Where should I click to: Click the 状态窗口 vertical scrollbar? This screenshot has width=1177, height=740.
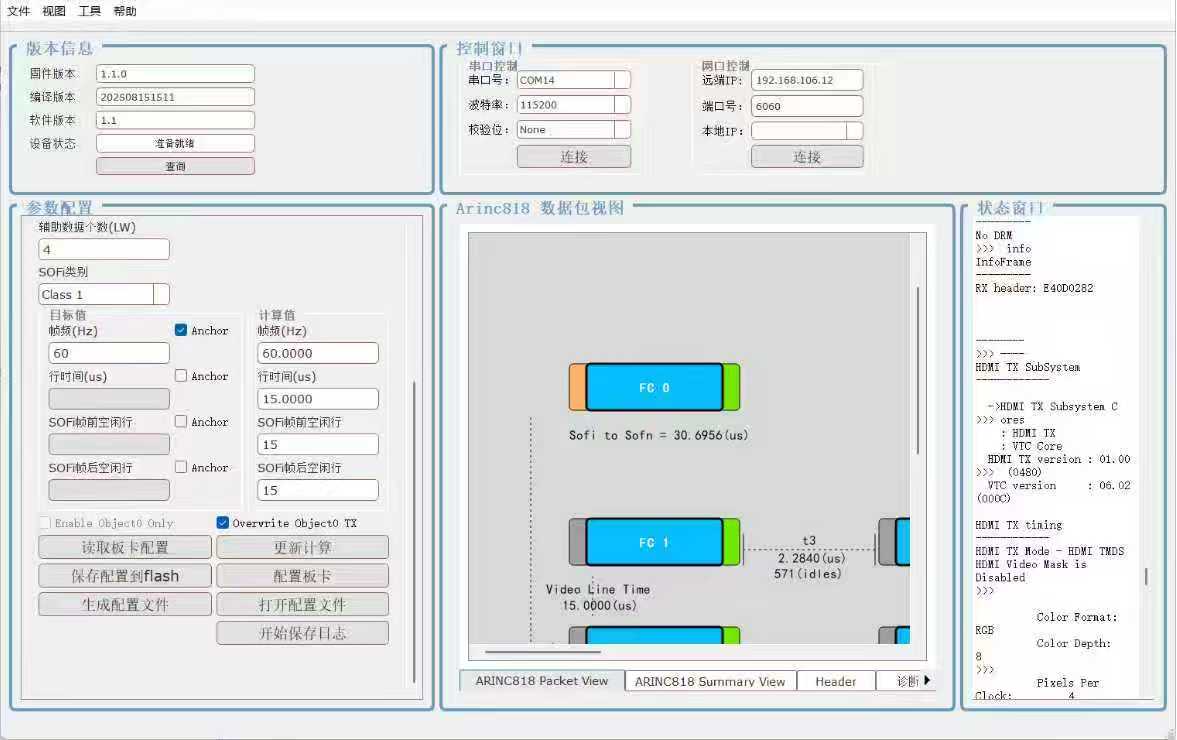pos(1146,577)
